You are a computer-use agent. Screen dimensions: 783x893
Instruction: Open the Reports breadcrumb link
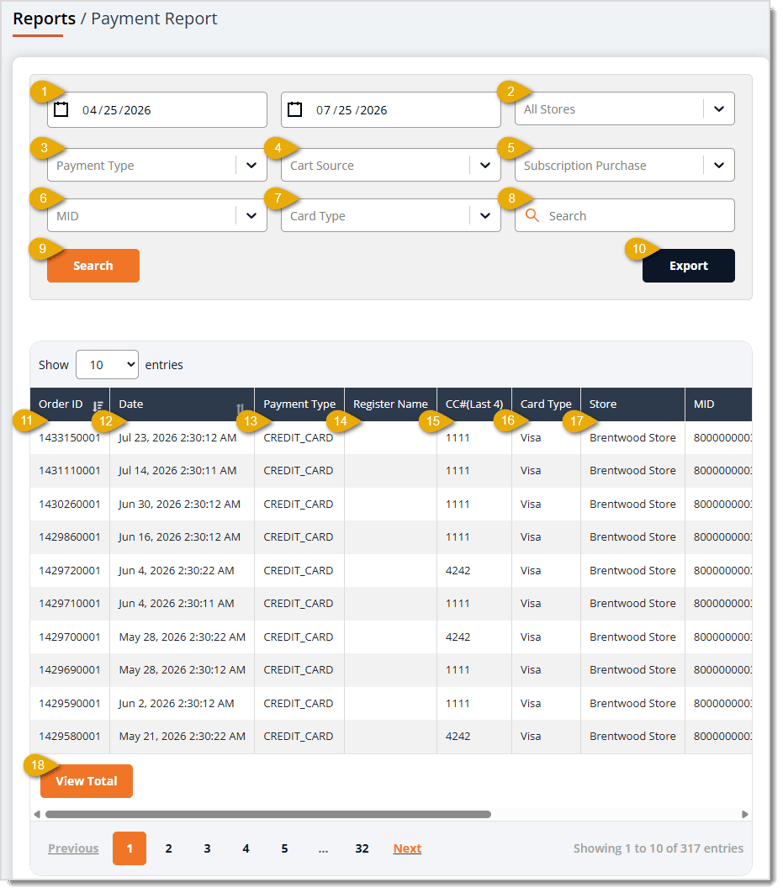point(44,19)
